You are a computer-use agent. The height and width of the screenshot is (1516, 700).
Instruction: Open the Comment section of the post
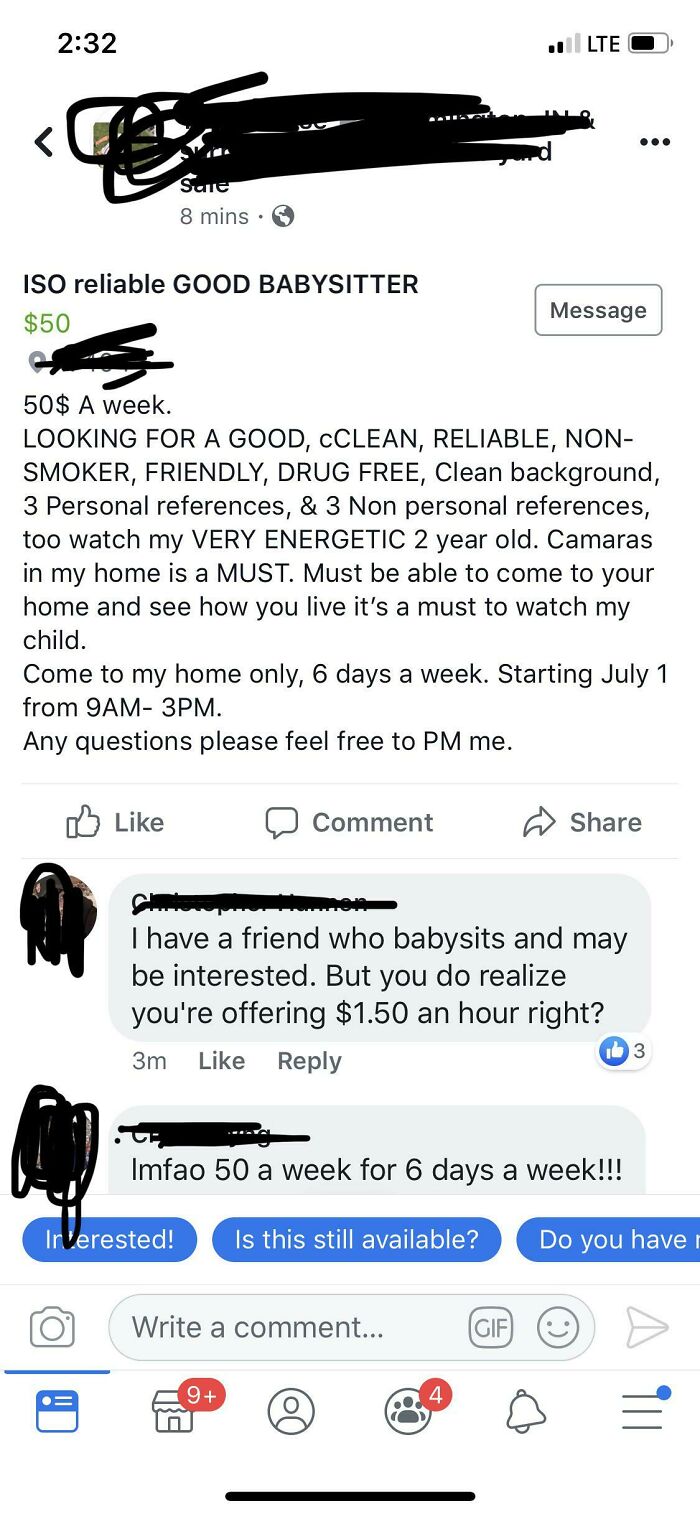tap(349, 822)
